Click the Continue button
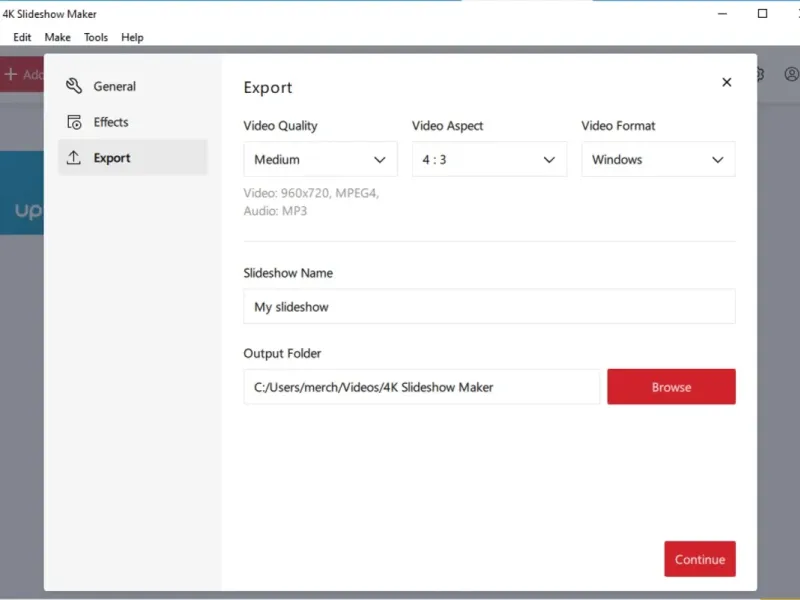Image resolution: width=800 pixels, height=600 pixels. click(700, 559)
